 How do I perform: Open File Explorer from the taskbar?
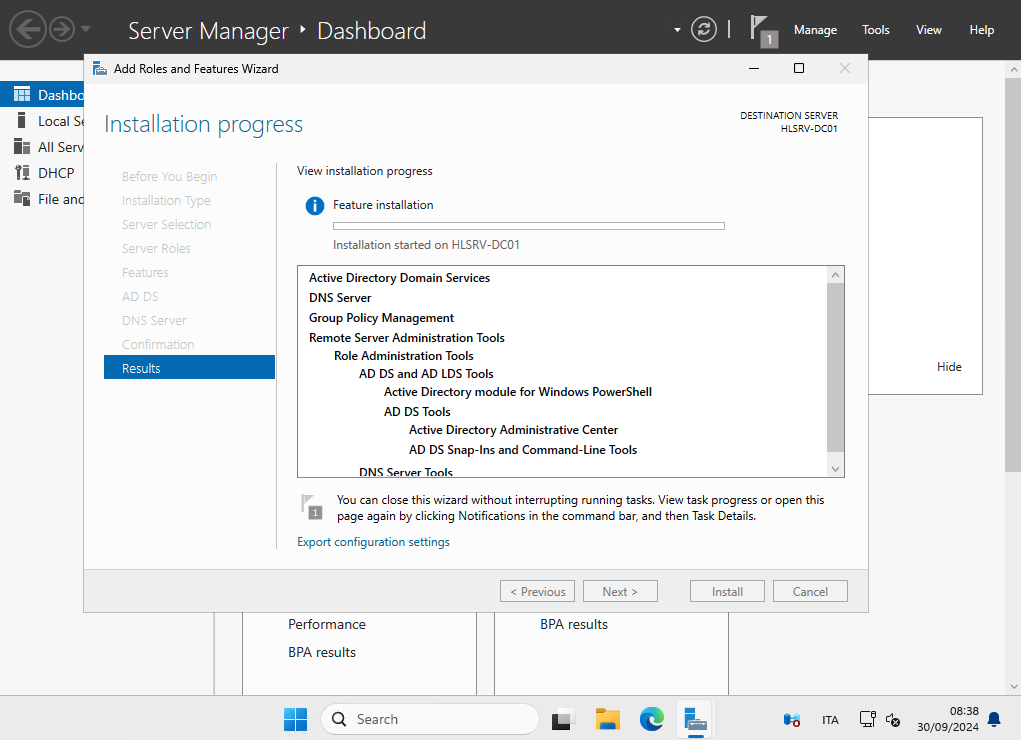[608, 719]
